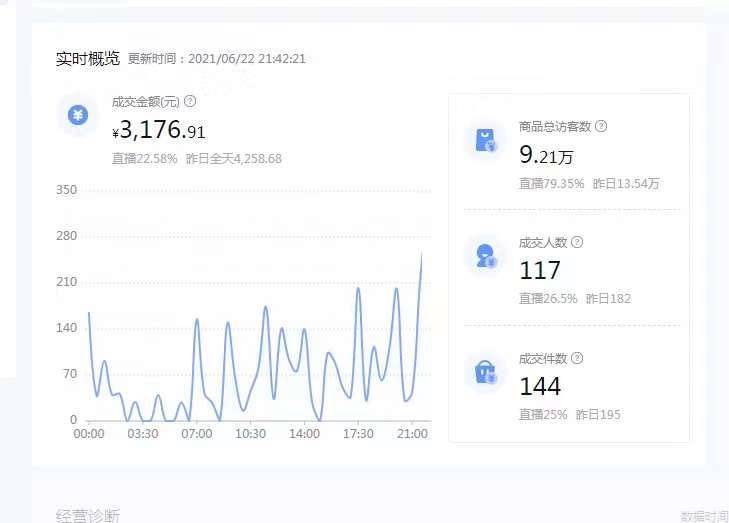Click the chart peak near 21:00

coord(421,253)
